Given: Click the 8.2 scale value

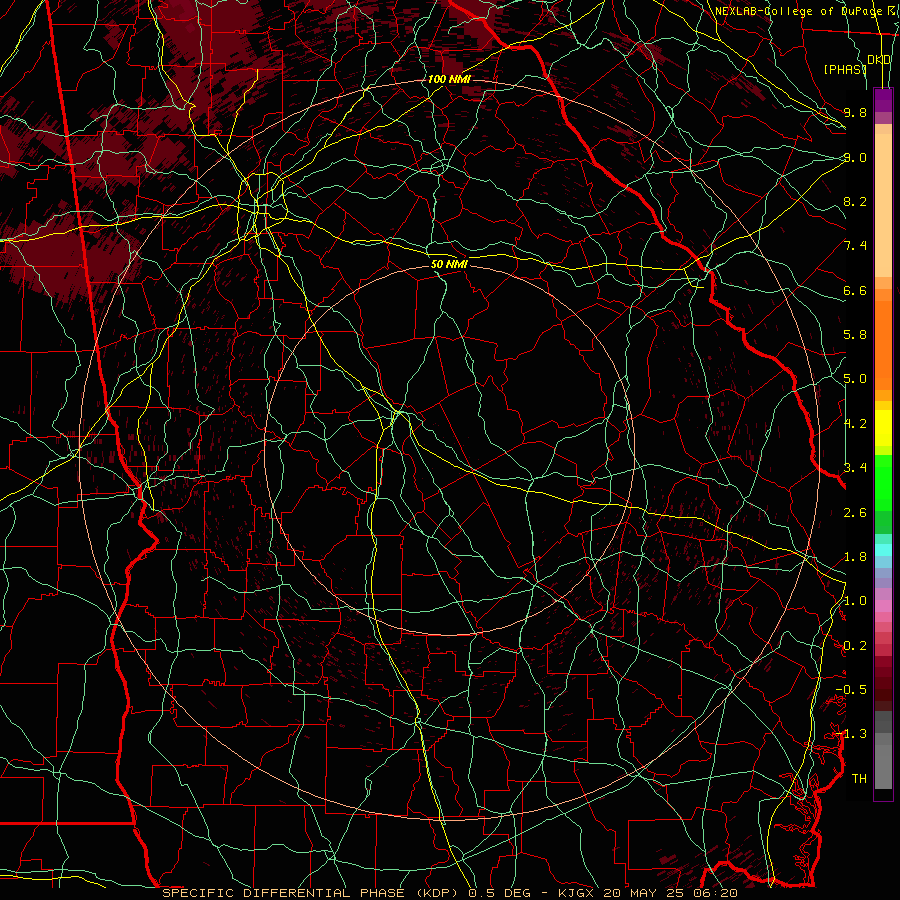Looking at the screenshot, I should [855, 201].
